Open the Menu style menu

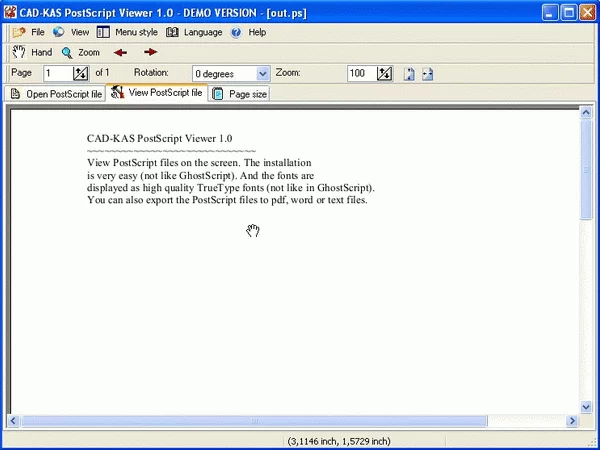click(136, 32)
